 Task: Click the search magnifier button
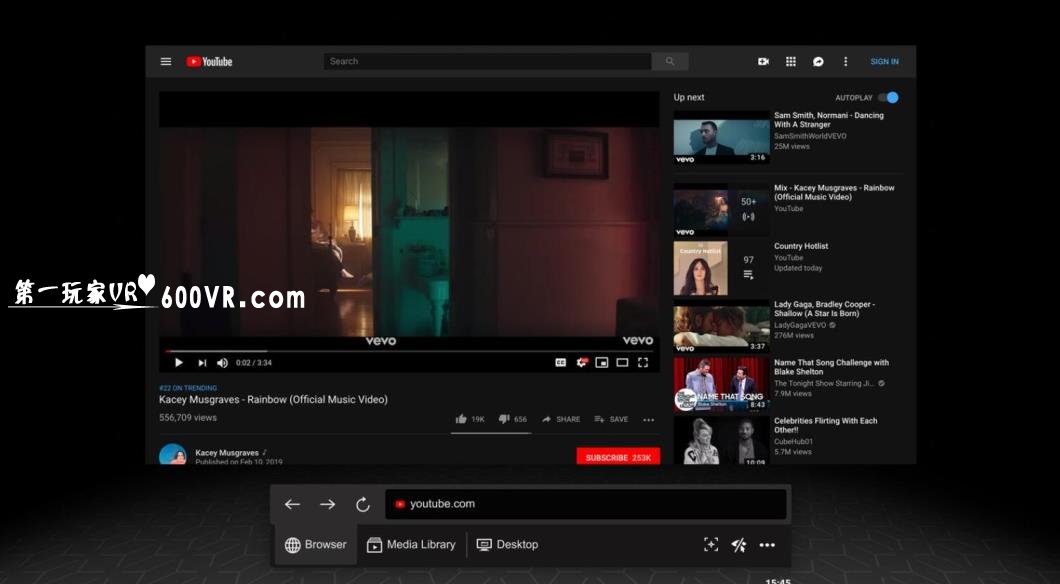(670, 62)
